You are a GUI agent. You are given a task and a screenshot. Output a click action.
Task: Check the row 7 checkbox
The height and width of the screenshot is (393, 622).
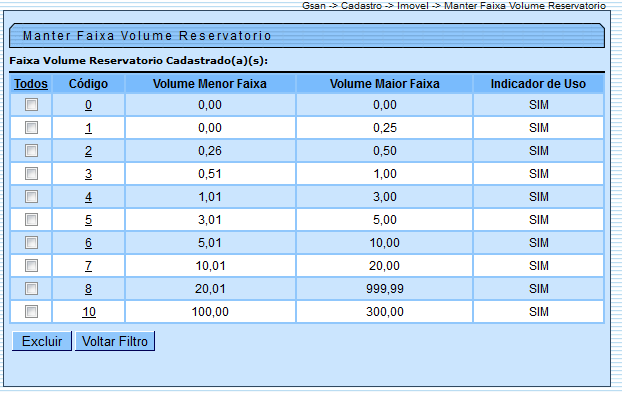31,266
